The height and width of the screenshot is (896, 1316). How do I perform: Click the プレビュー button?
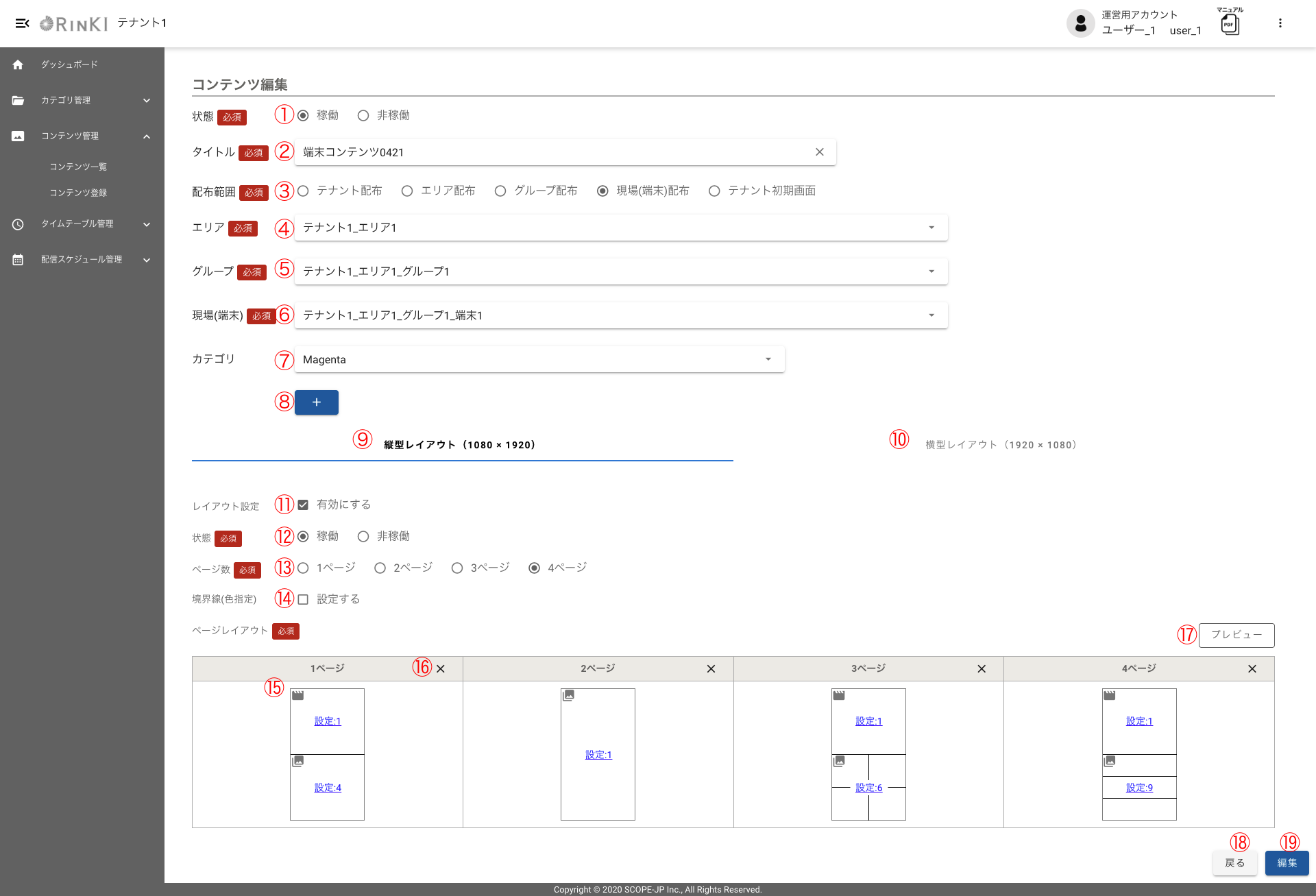pyautogui.click(x=1236, y=635)
